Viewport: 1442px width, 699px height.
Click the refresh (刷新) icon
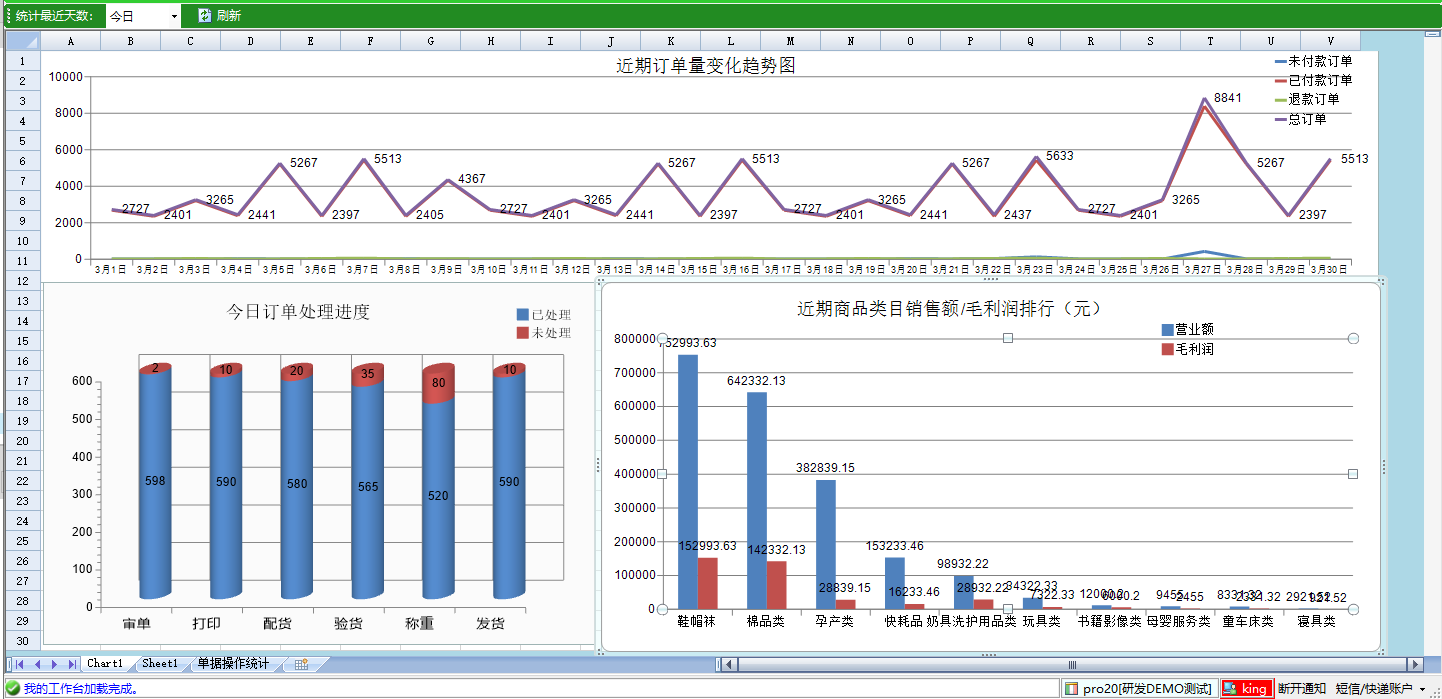204,15
